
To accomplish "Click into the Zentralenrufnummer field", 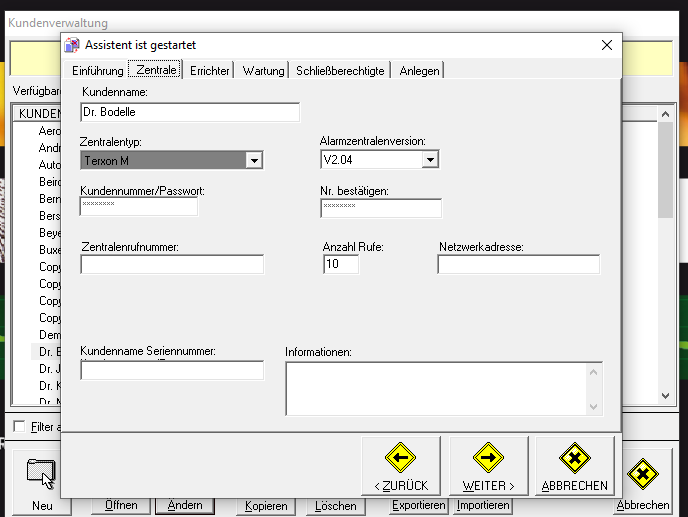I will (172, 265).
